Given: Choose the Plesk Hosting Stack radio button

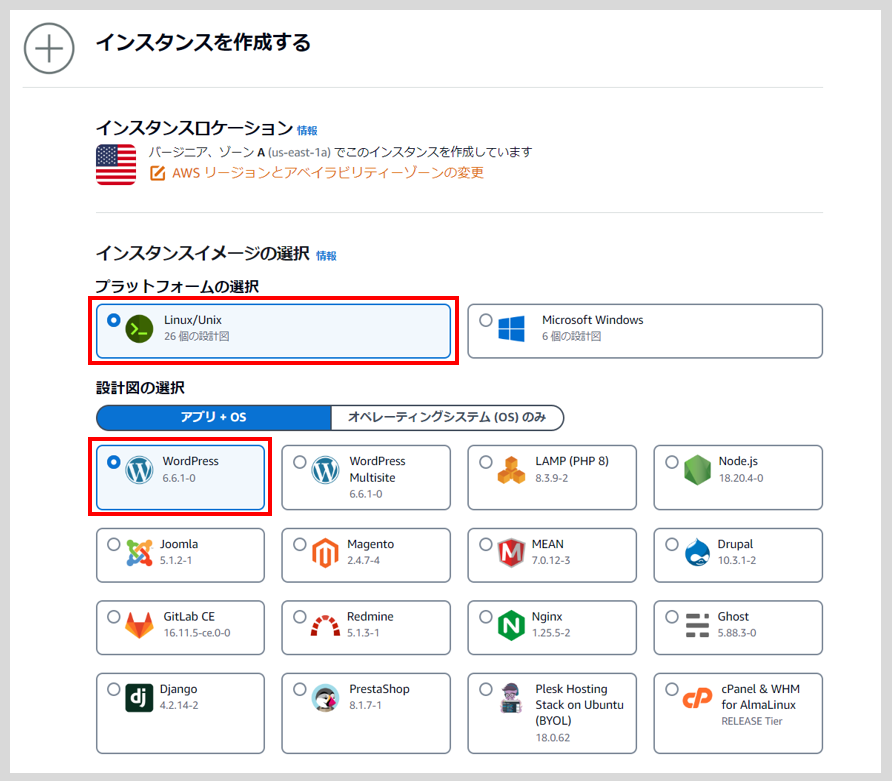Looking at the screenshot, I should click(x=486, y=689).
